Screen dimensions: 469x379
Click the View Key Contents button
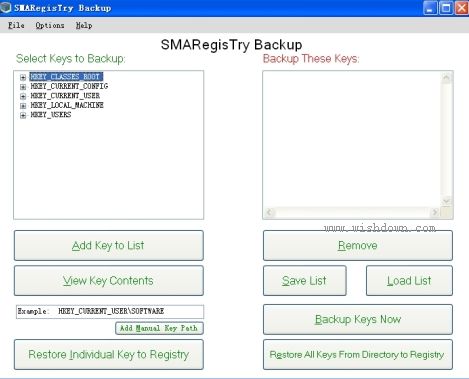(109, 281)
